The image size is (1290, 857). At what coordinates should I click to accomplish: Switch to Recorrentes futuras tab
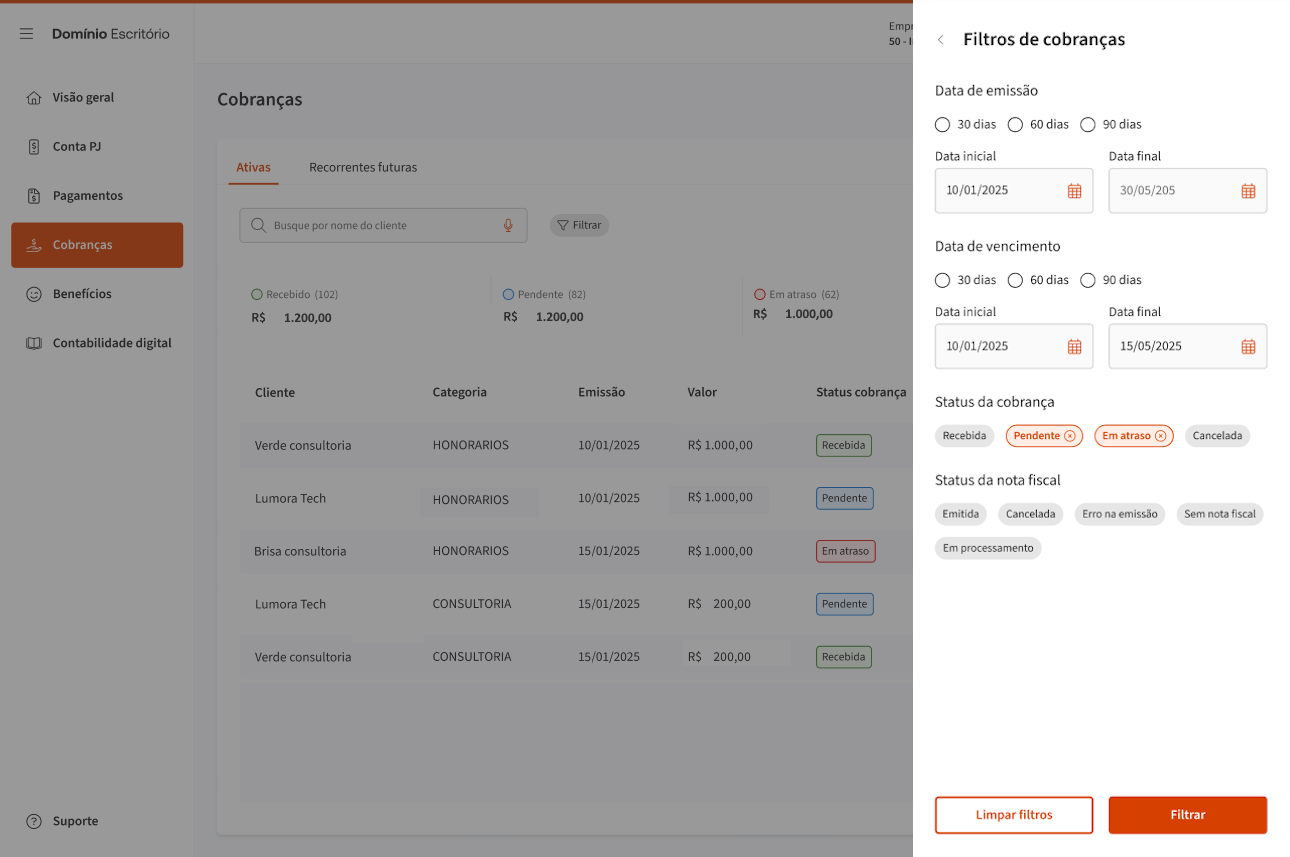363,168
